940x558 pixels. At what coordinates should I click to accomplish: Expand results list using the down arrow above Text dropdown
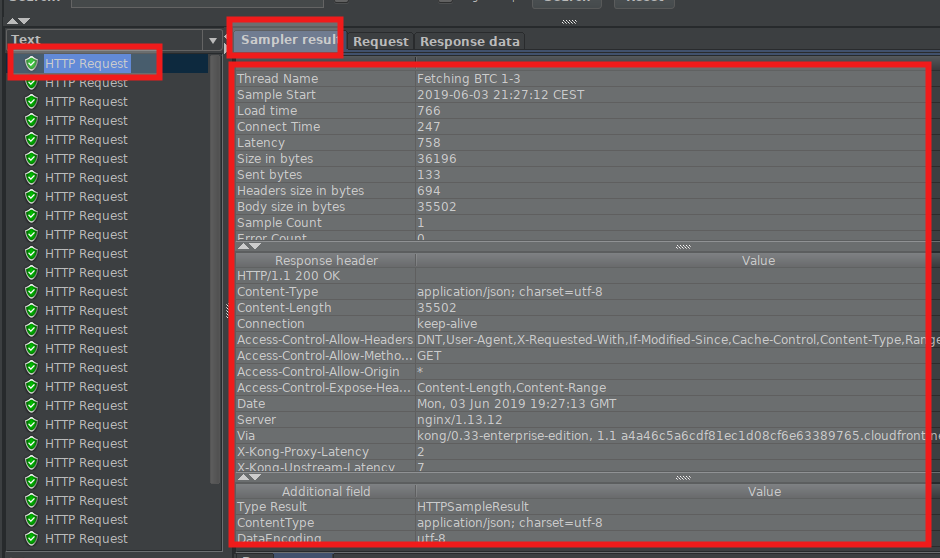(24, 21)
